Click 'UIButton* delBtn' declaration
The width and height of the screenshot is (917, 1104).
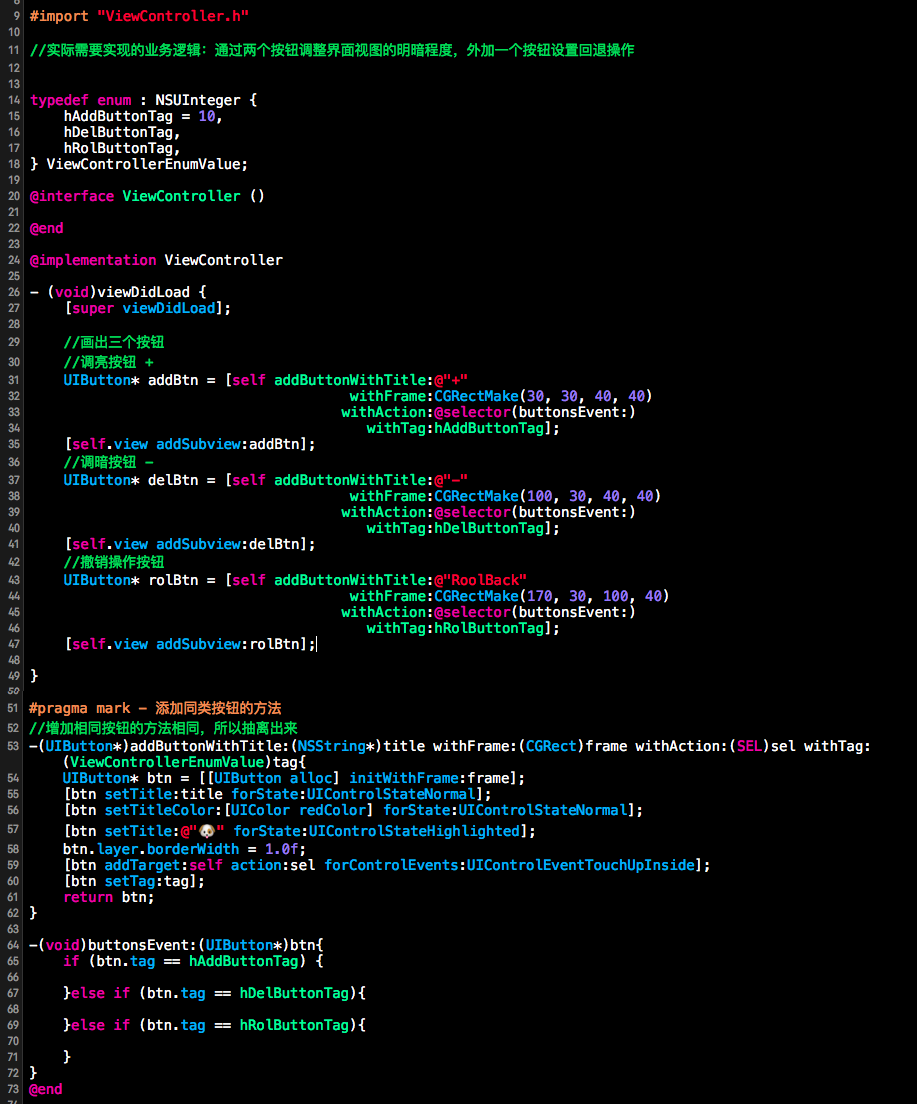pos(130,480)
